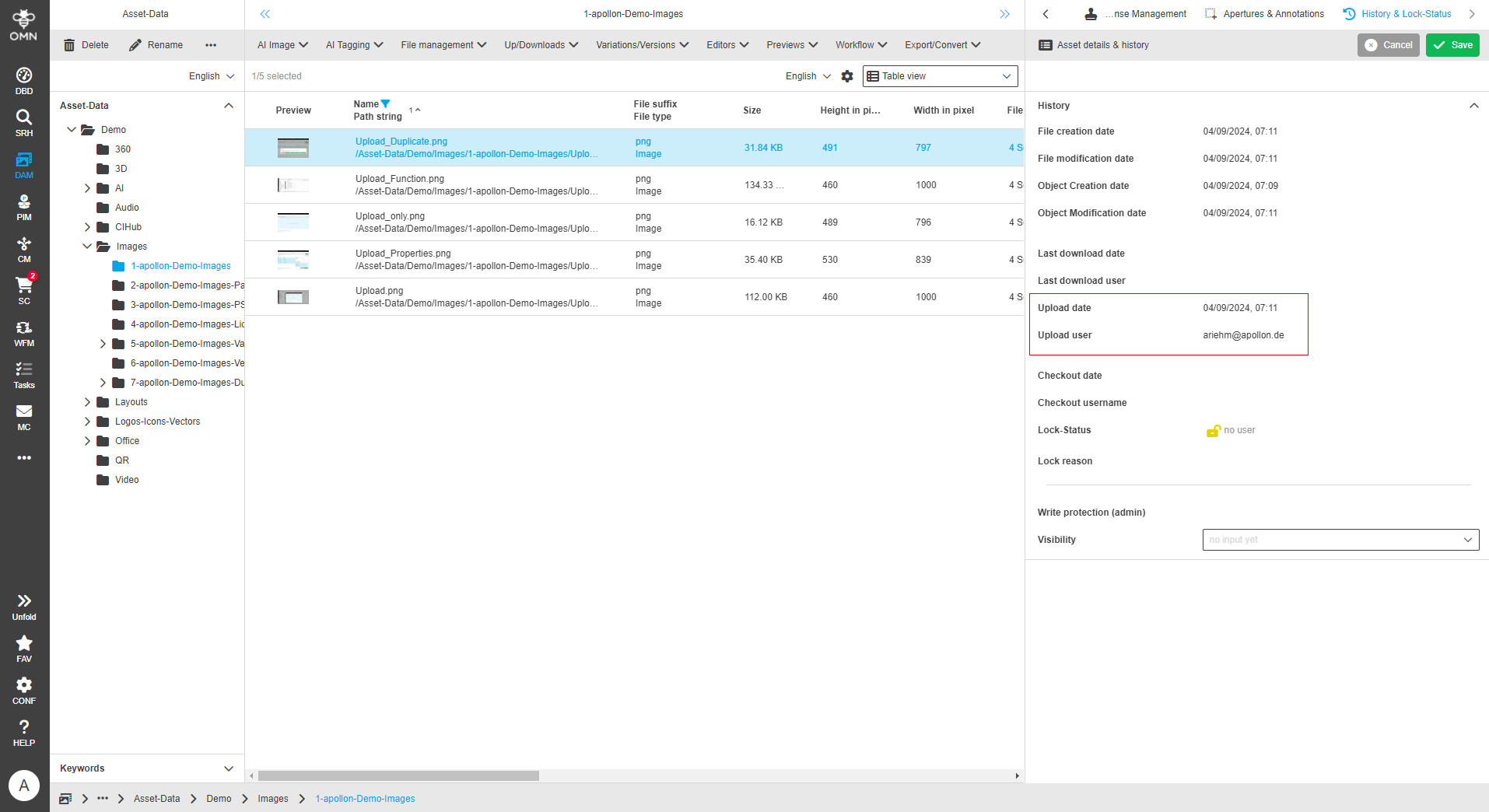Viewport: 1489px width, 812px height.
Task: Open the shopping cart SC icon
Action: (24, 289)
